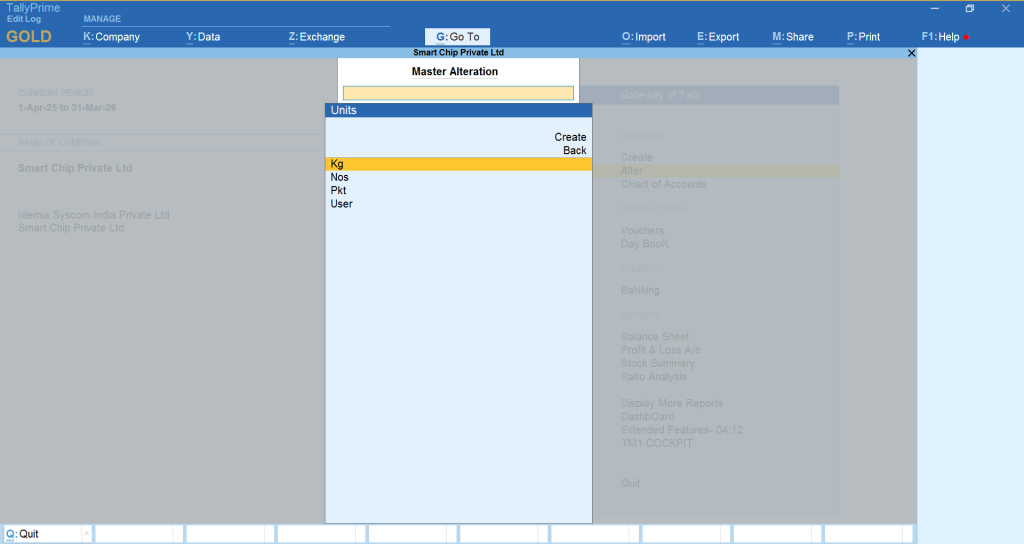The height and width of the screenshot is (544, 1024).
Task: Select the highlighted Kg unit
Action: [x=458, y=164]
